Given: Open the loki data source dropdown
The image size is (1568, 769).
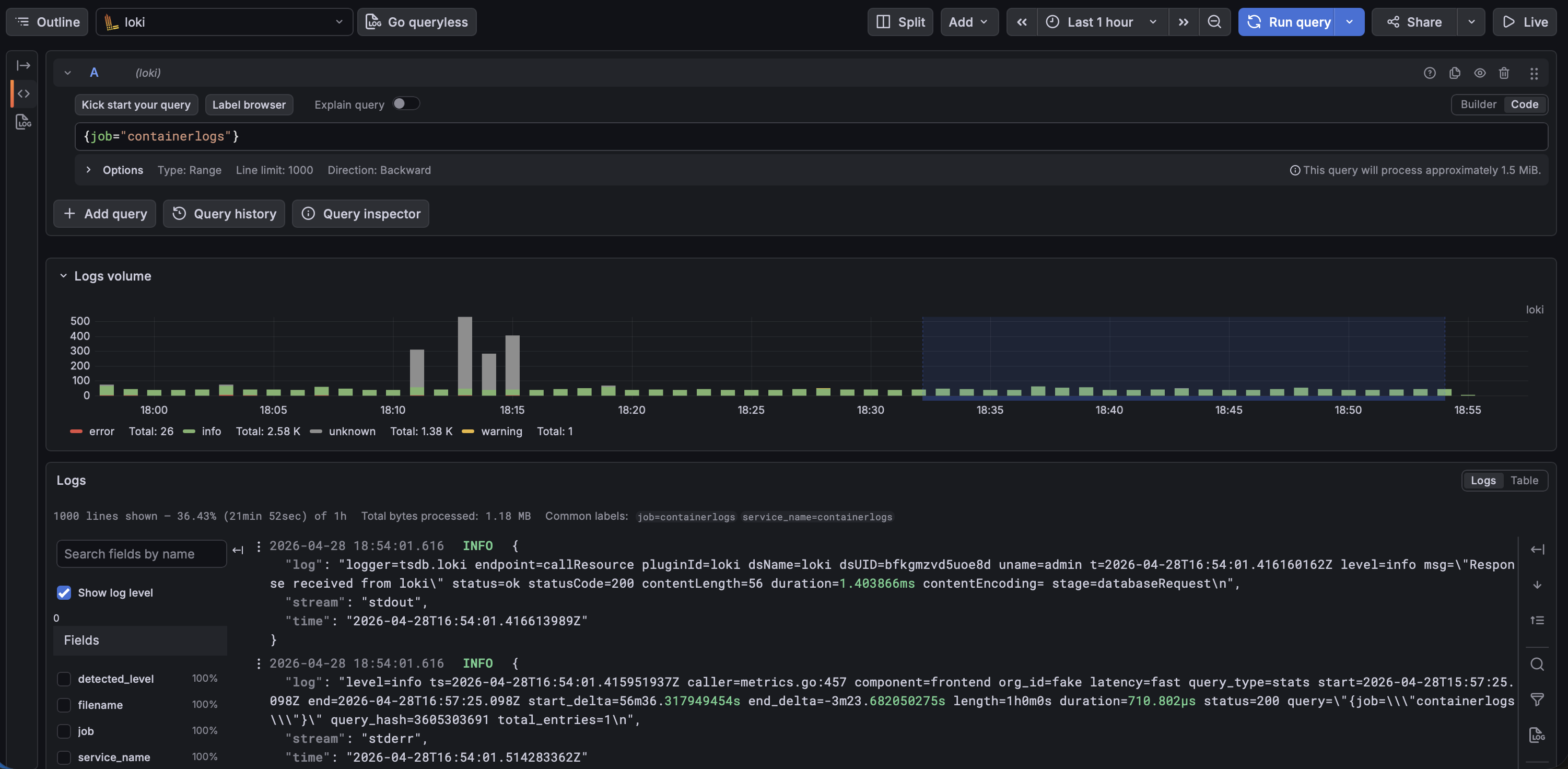Looking at the screenshot, I should pos(224,22).
